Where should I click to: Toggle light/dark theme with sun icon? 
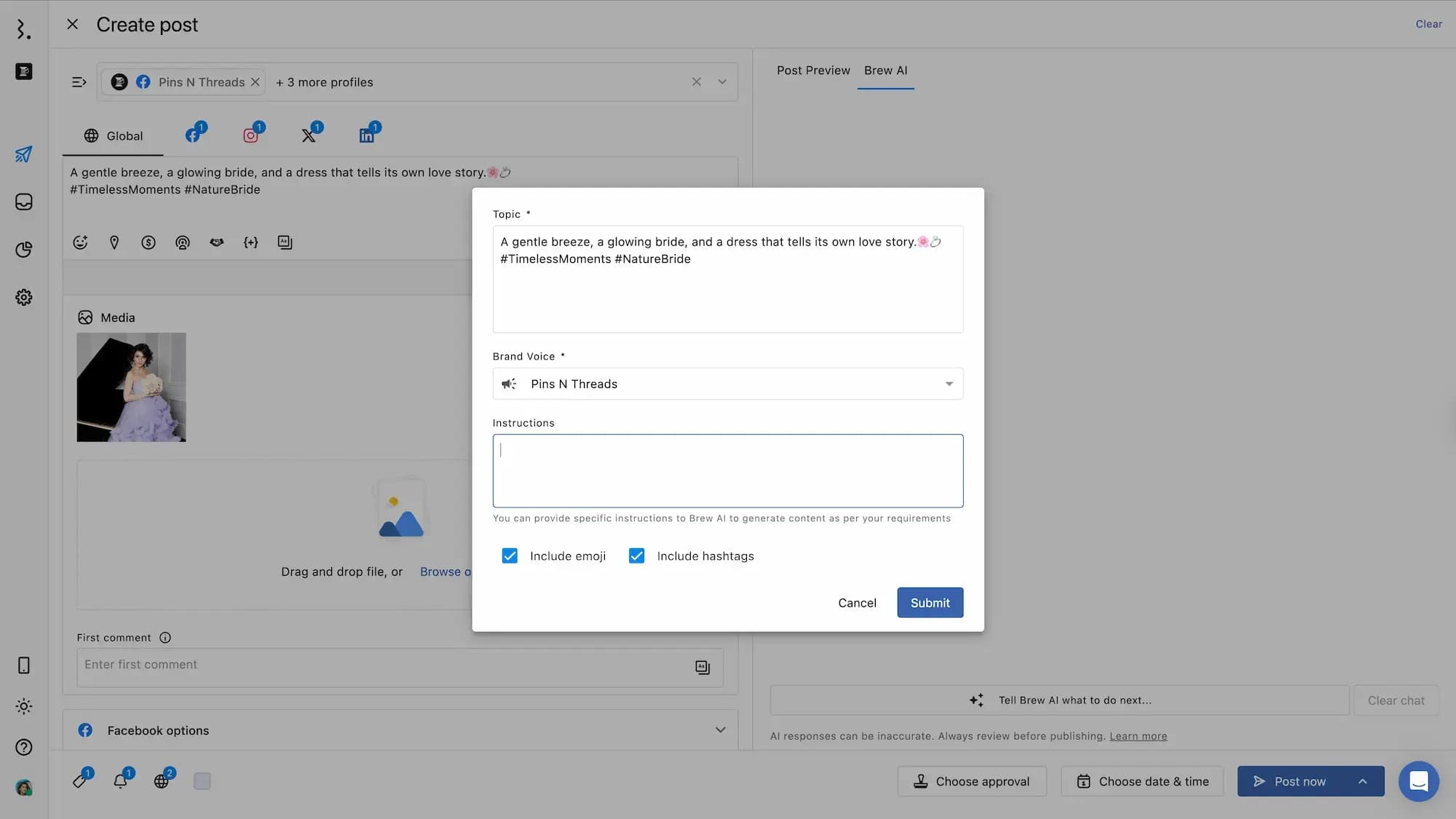23,705
